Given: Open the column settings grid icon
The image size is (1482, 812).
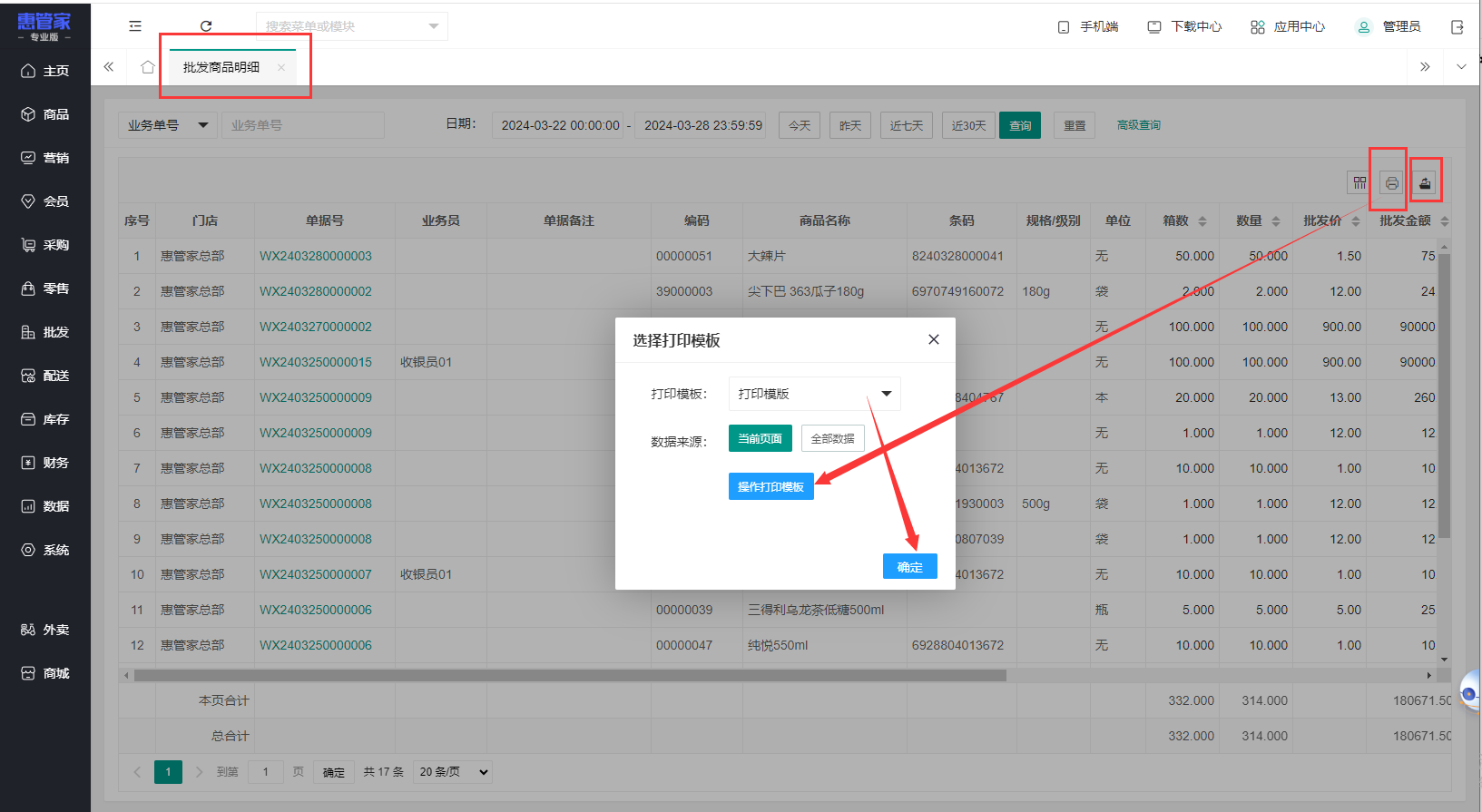Looking at the screenshot, I should pyautogui.click(x=1359, y=183).
